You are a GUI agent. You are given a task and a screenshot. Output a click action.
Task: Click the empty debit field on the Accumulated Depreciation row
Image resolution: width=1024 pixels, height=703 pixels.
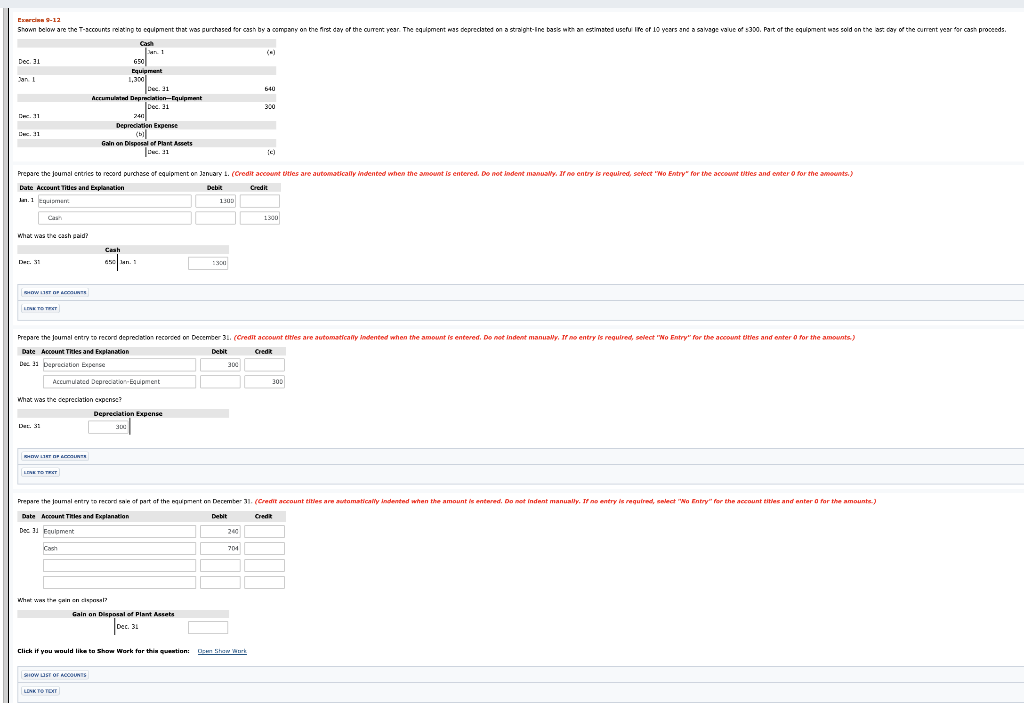(220, 382)
